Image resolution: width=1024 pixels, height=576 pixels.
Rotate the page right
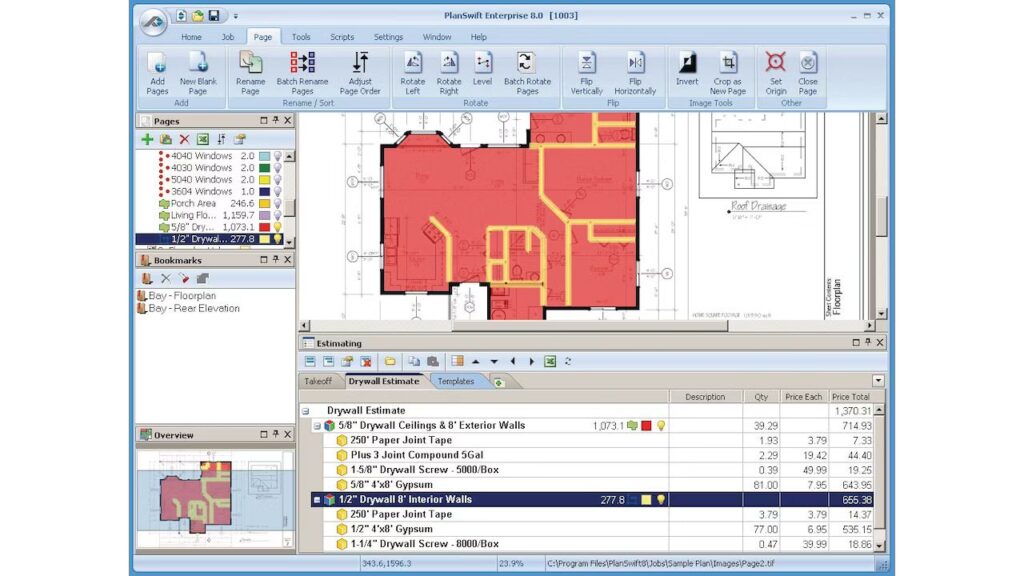(x=449, y=72)
